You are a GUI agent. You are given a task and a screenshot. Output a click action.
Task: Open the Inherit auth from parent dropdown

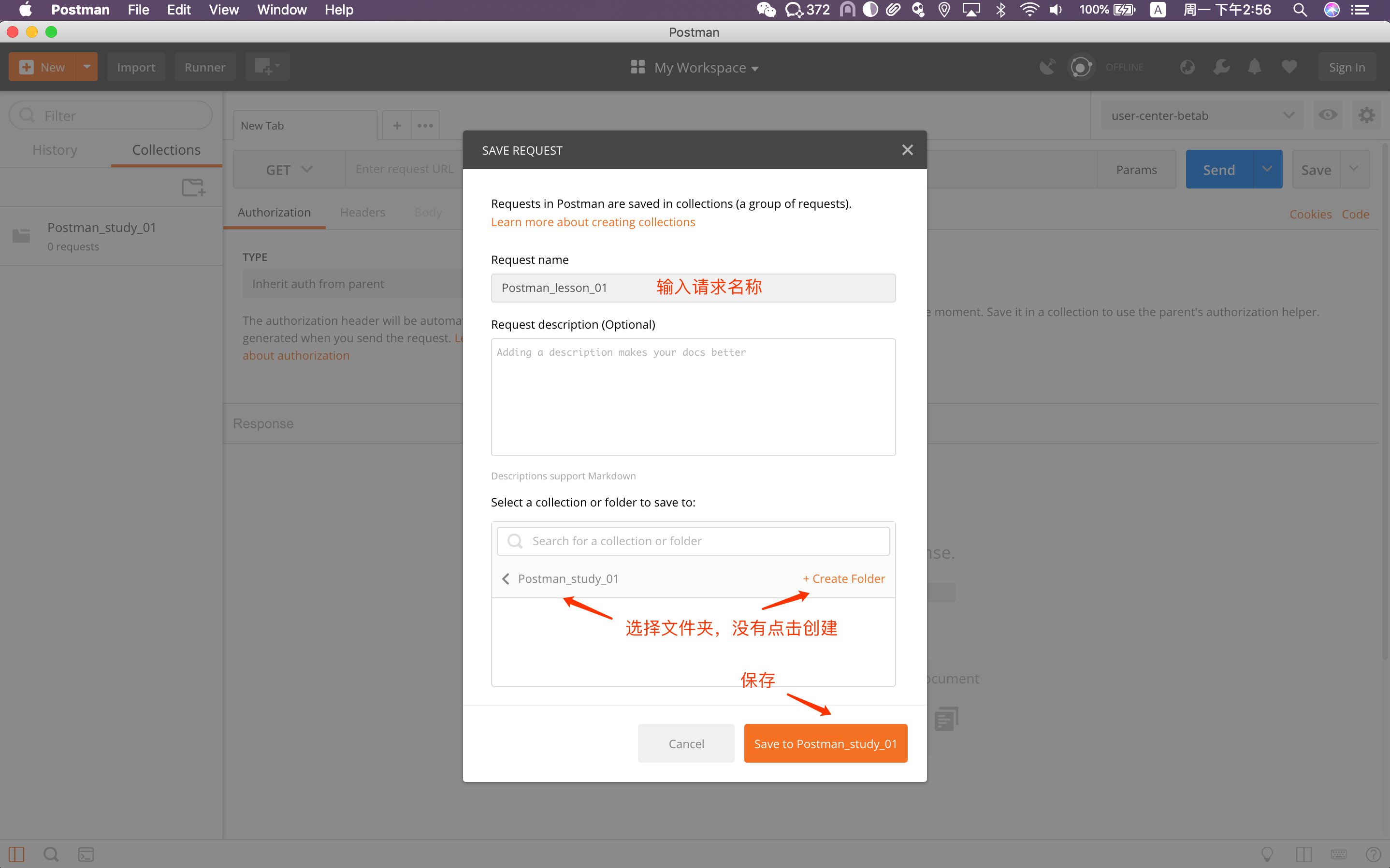[352, 284]
